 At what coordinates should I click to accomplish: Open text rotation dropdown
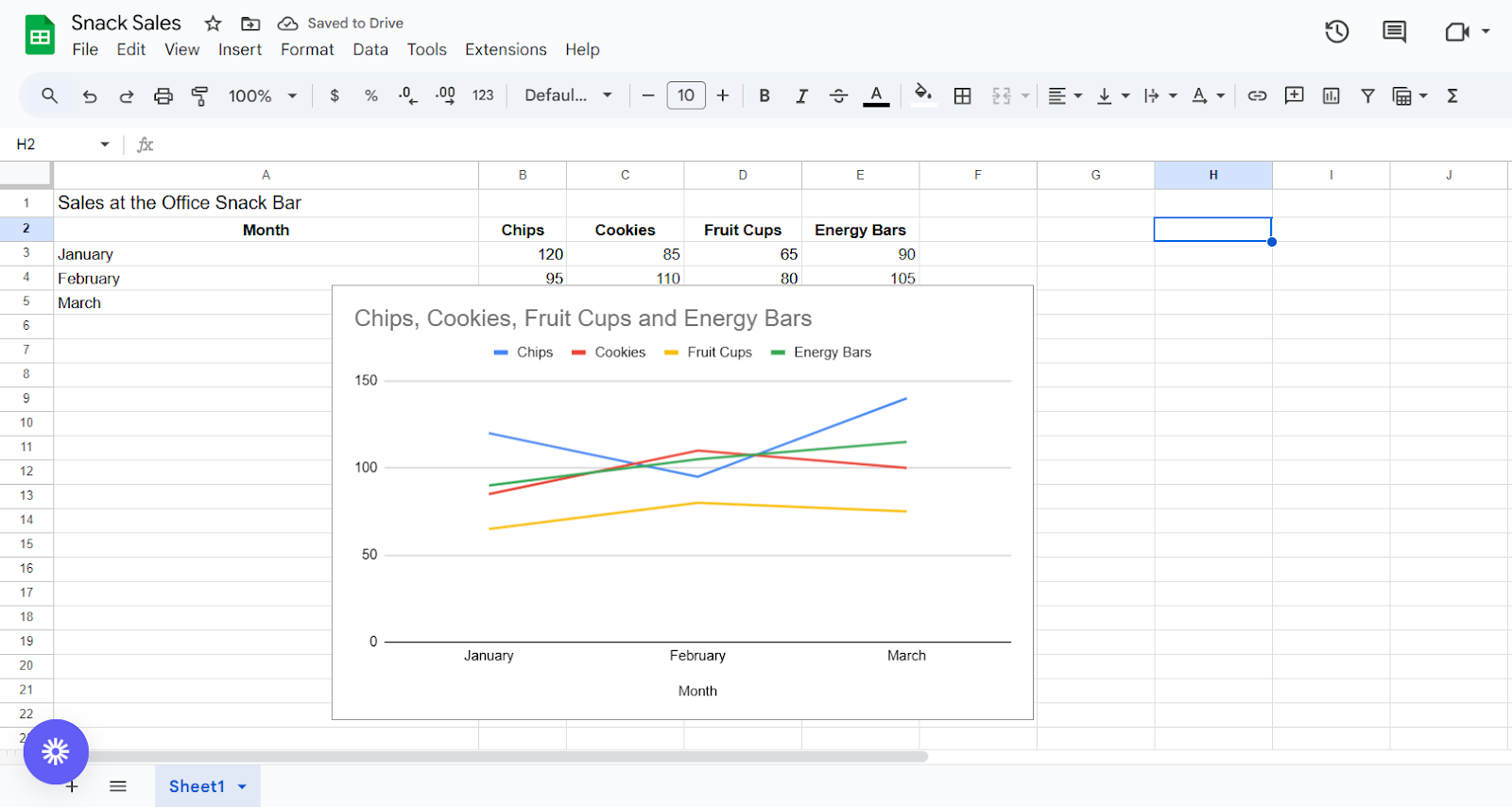pos(1208,95)
